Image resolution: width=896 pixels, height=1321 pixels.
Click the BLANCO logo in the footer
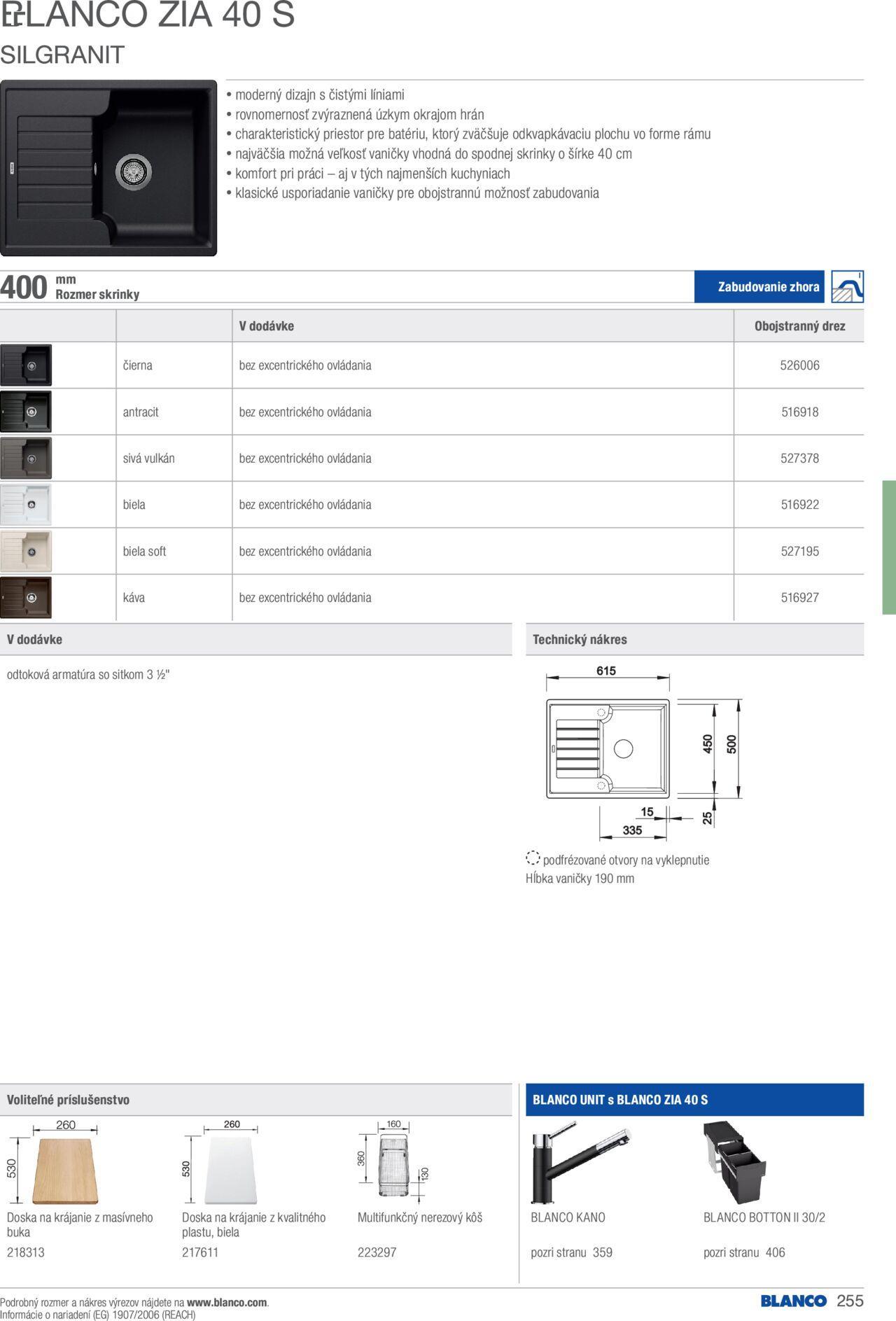(x=793, y=1301)
